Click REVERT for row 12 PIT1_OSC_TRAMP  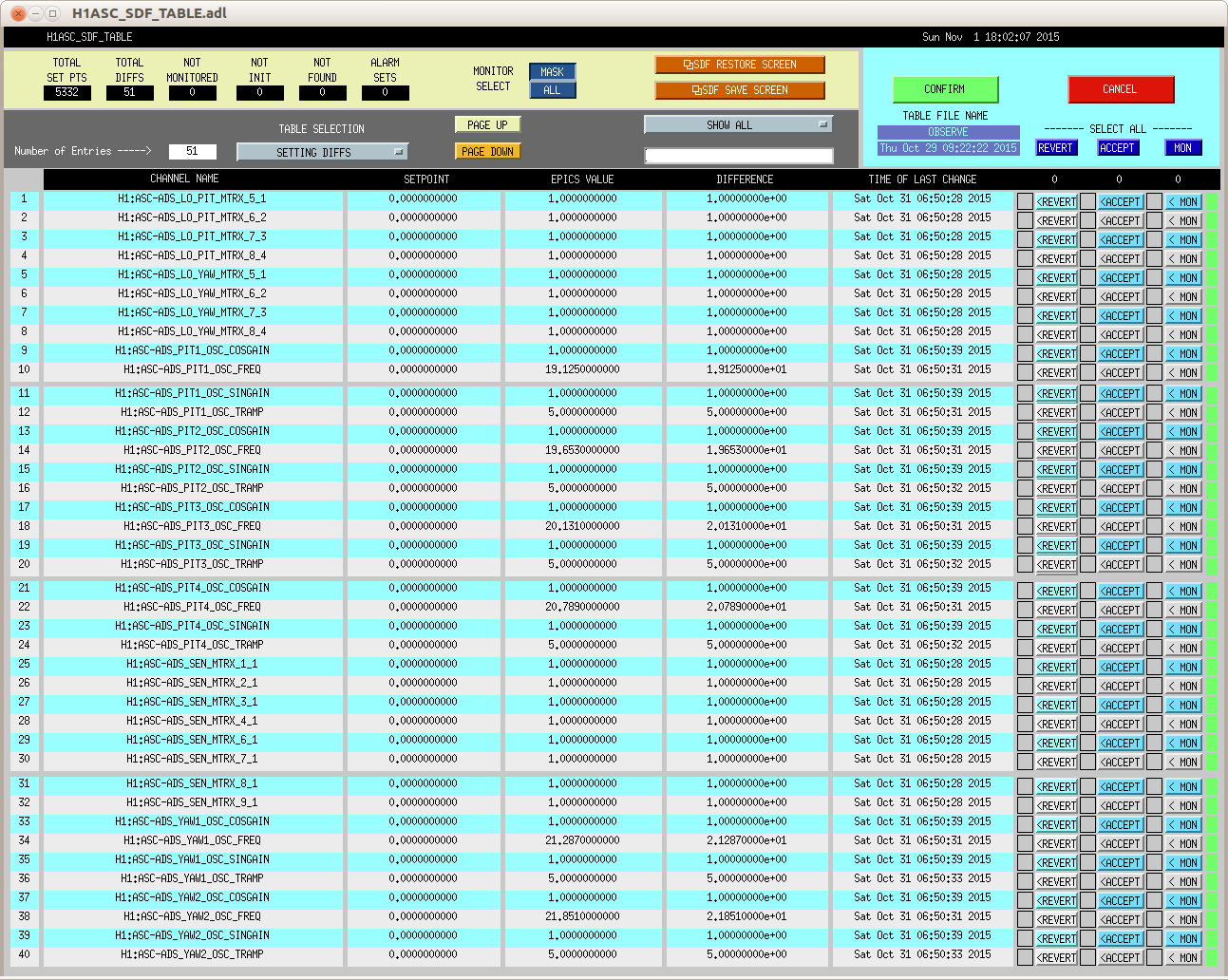(x=1056, y=413)
